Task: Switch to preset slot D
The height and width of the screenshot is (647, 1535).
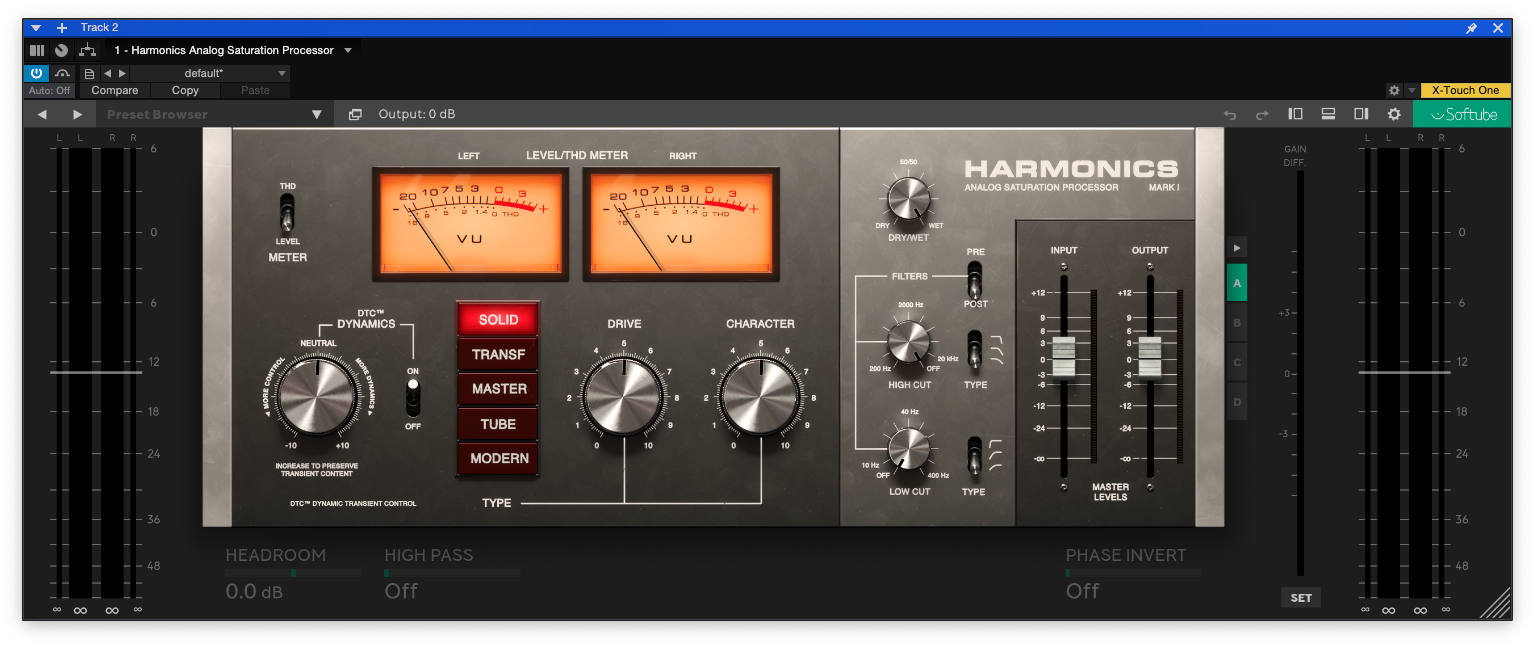Action: point(1237,401)
